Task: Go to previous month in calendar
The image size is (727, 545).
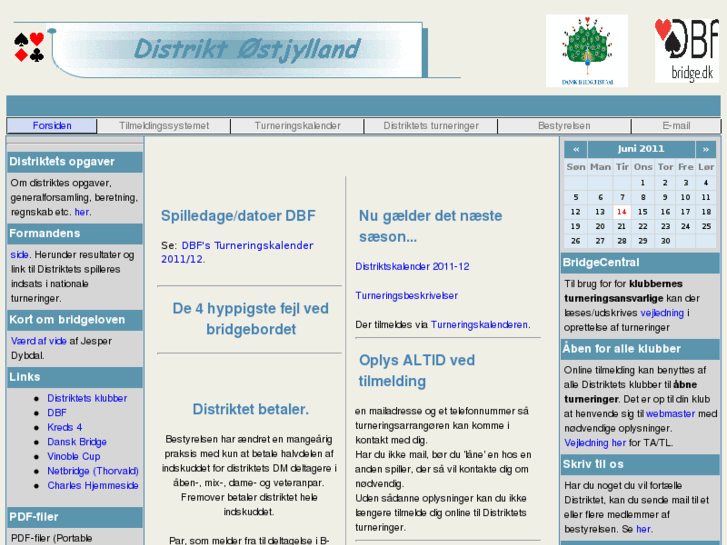Action: pos(576,149)
